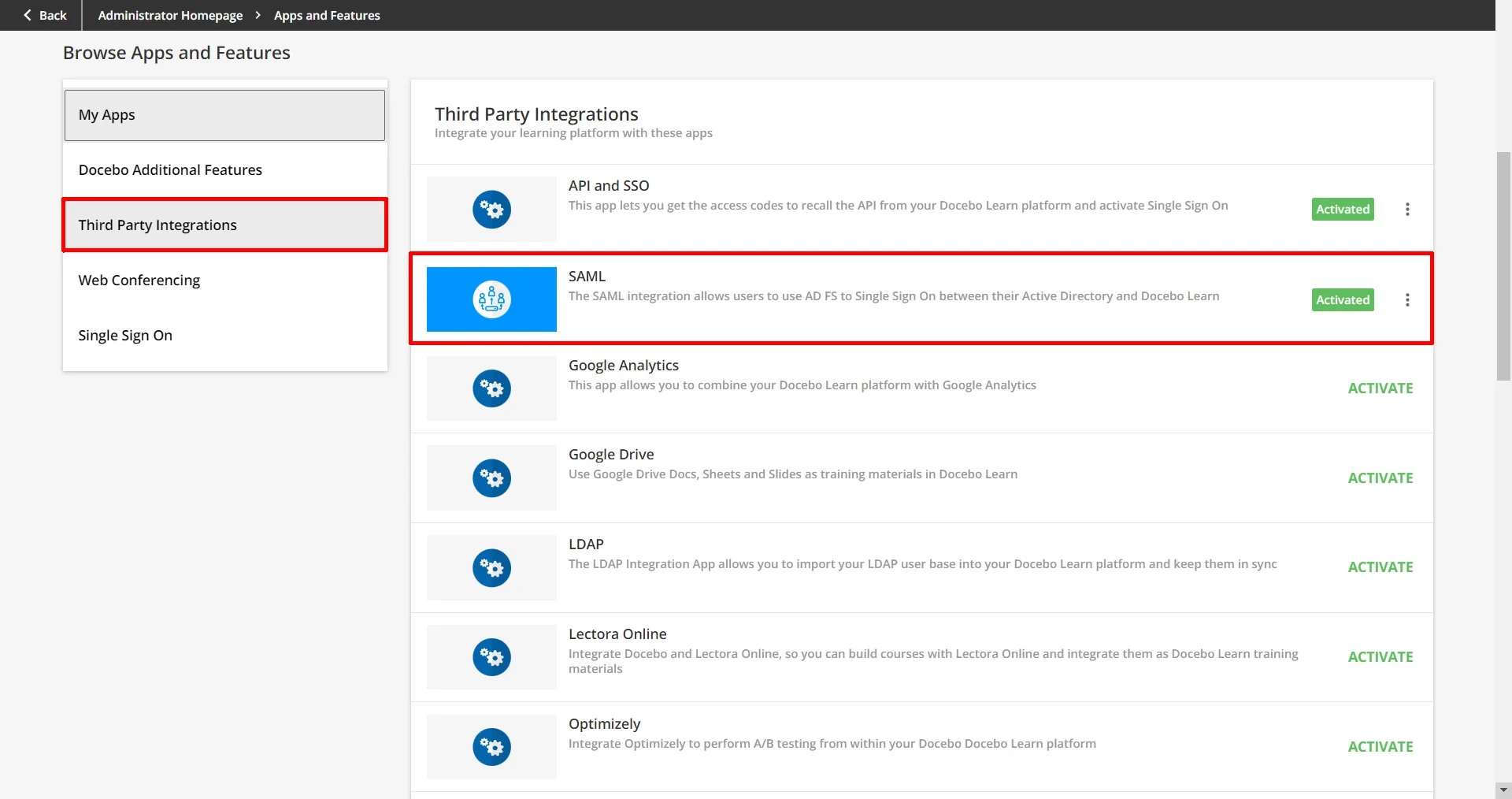Screen dimensions: 1512x799
Task: Expand the breadcrumb chevron after Administrator Homepage
Action: point(257,15)
